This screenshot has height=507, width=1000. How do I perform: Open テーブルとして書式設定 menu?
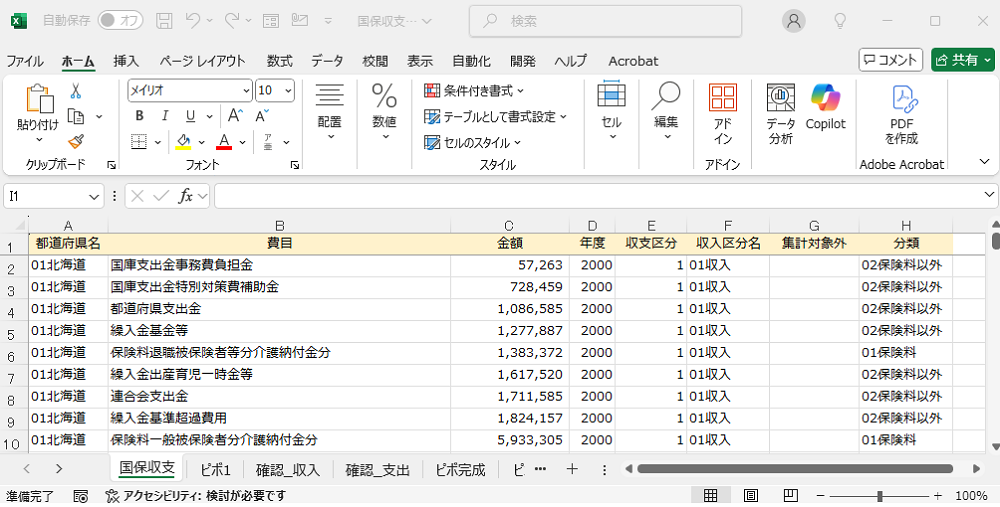[x=496, y=117]
